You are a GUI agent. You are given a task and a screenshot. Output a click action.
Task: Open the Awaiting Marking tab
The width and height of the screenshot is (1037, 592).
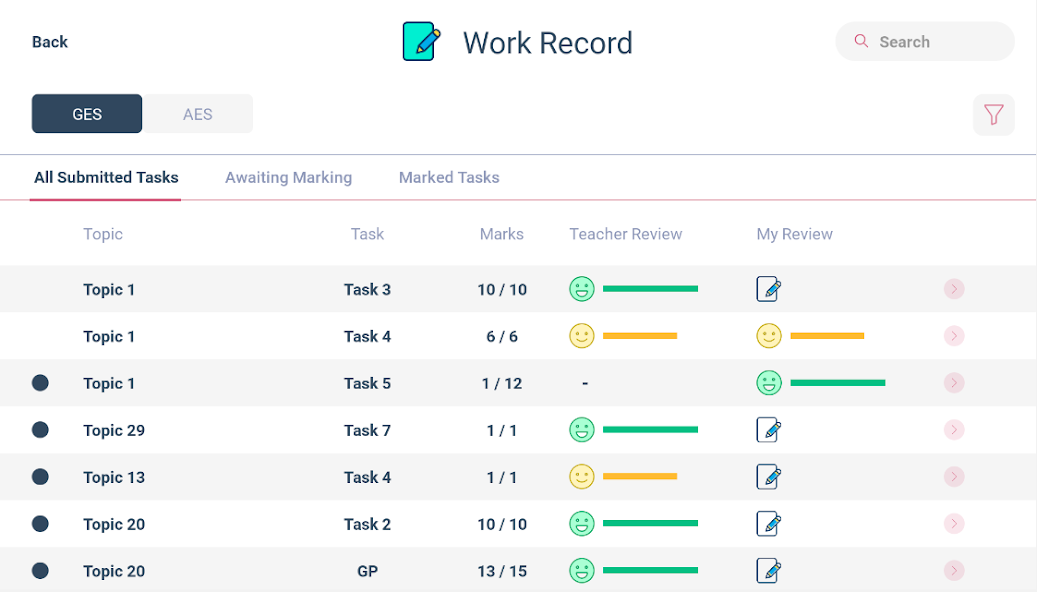[288, 178]
